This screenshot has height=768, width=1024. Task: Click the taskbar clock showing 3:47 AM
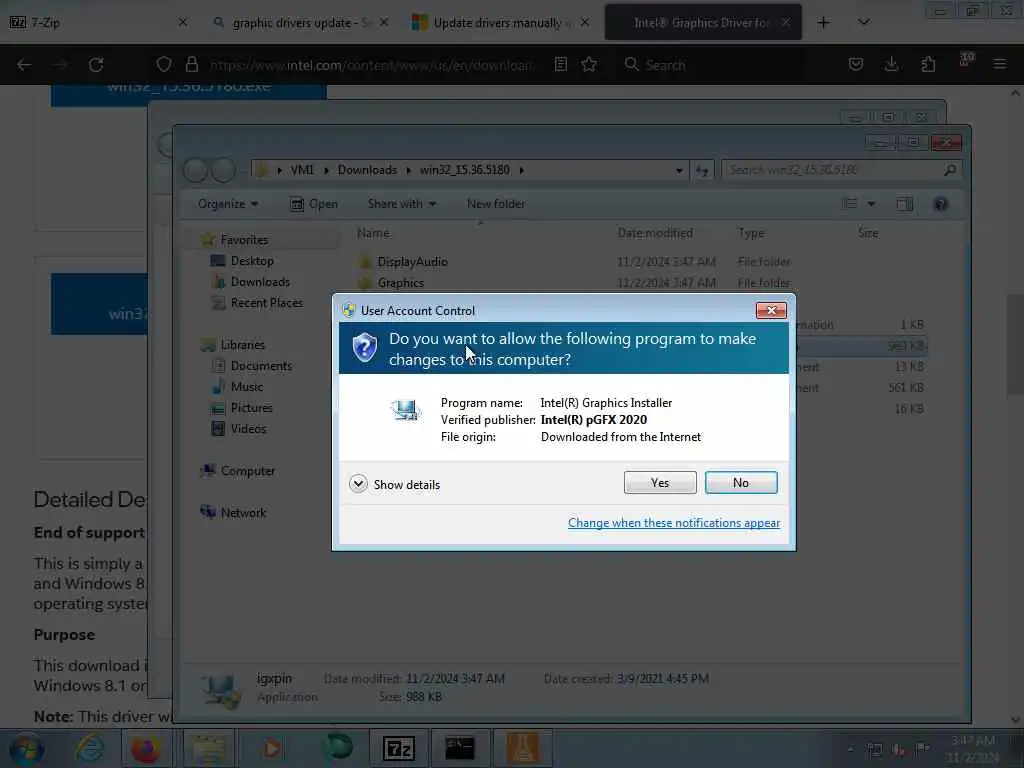tap(972, 749)
